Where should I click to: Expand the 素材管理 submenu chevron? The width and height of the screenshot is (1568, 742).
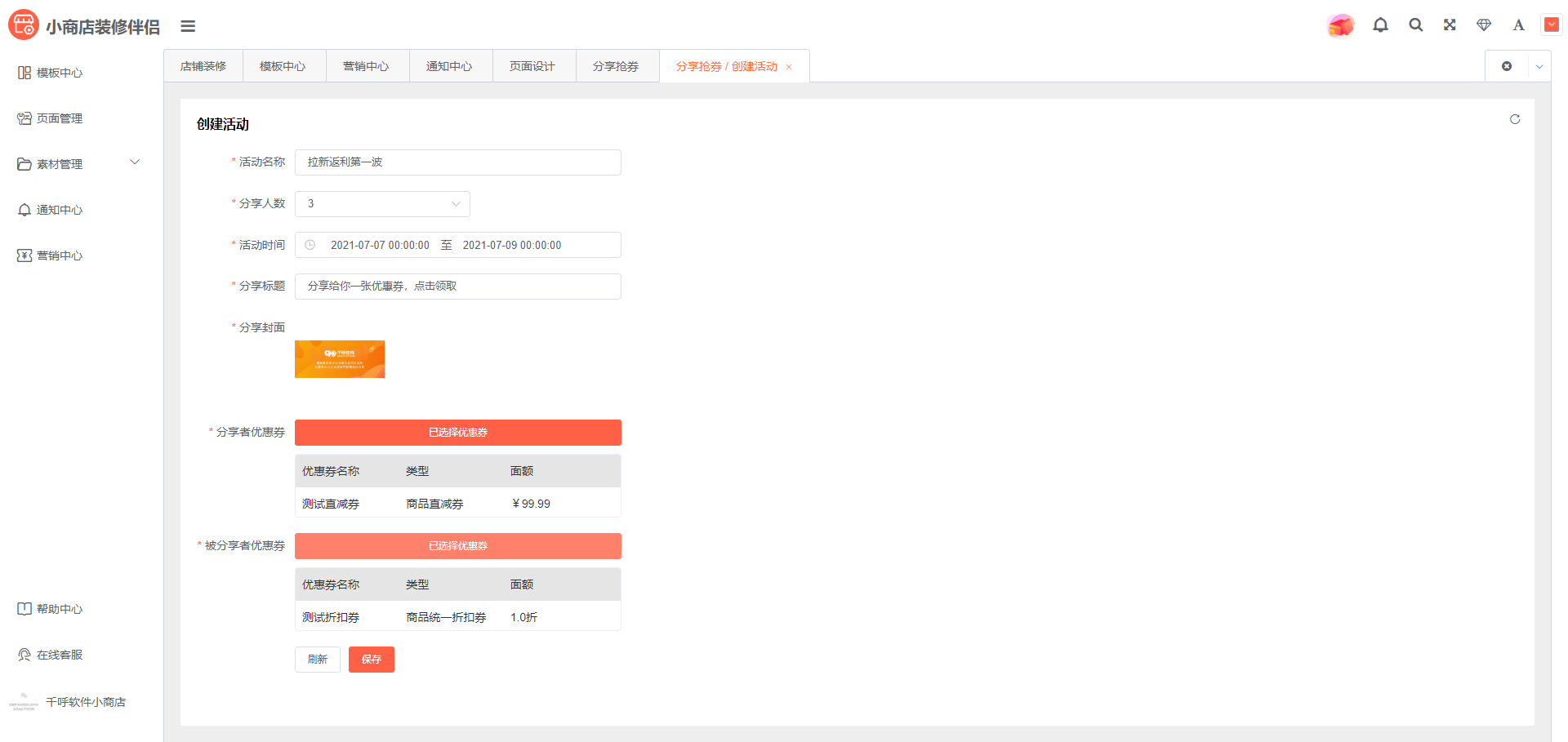tap(135, 162)
